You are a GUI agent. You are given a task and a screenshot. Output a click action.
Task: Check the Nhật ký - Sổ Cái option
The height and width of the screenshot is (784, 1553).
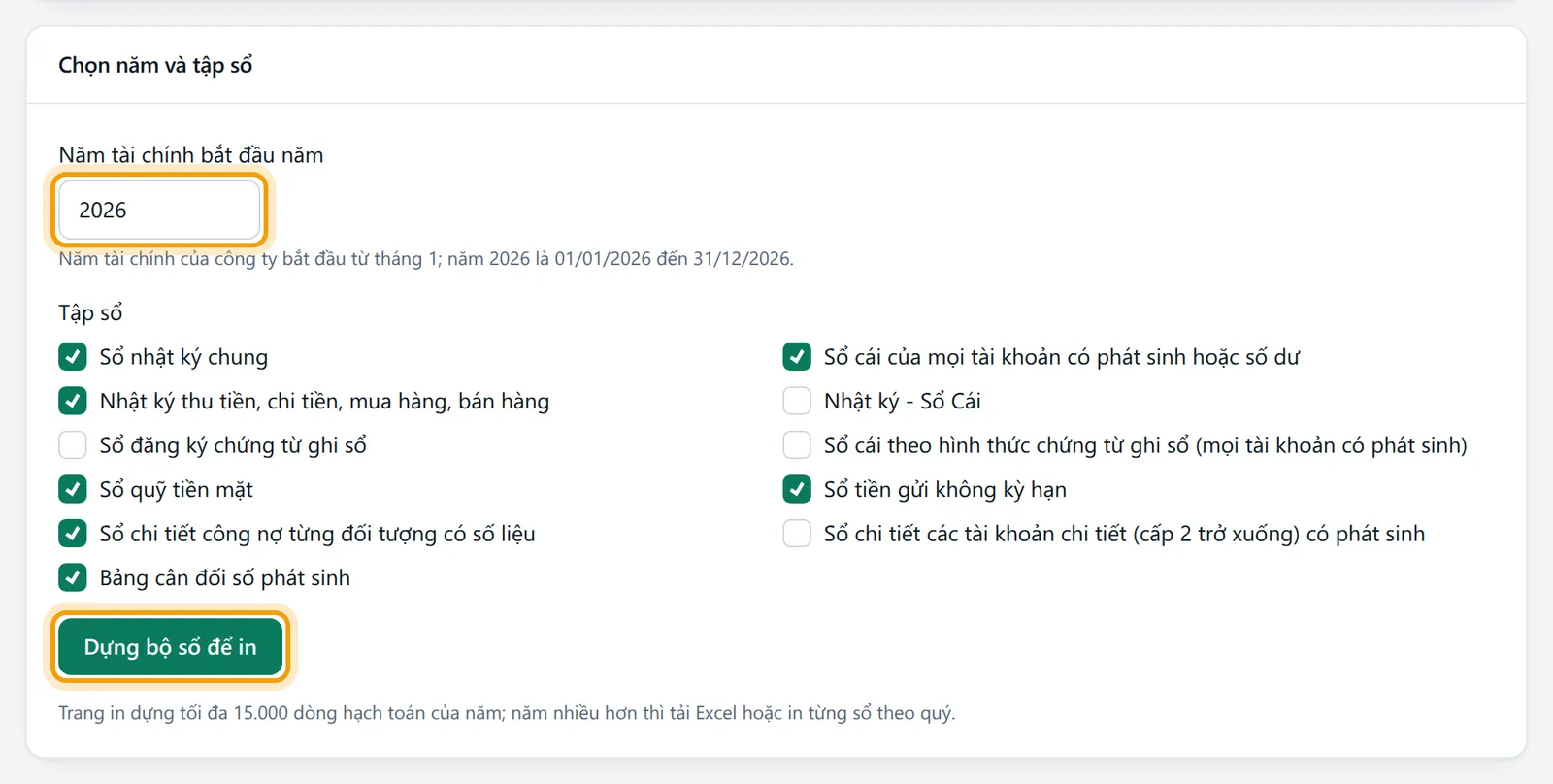pos(797,401)
